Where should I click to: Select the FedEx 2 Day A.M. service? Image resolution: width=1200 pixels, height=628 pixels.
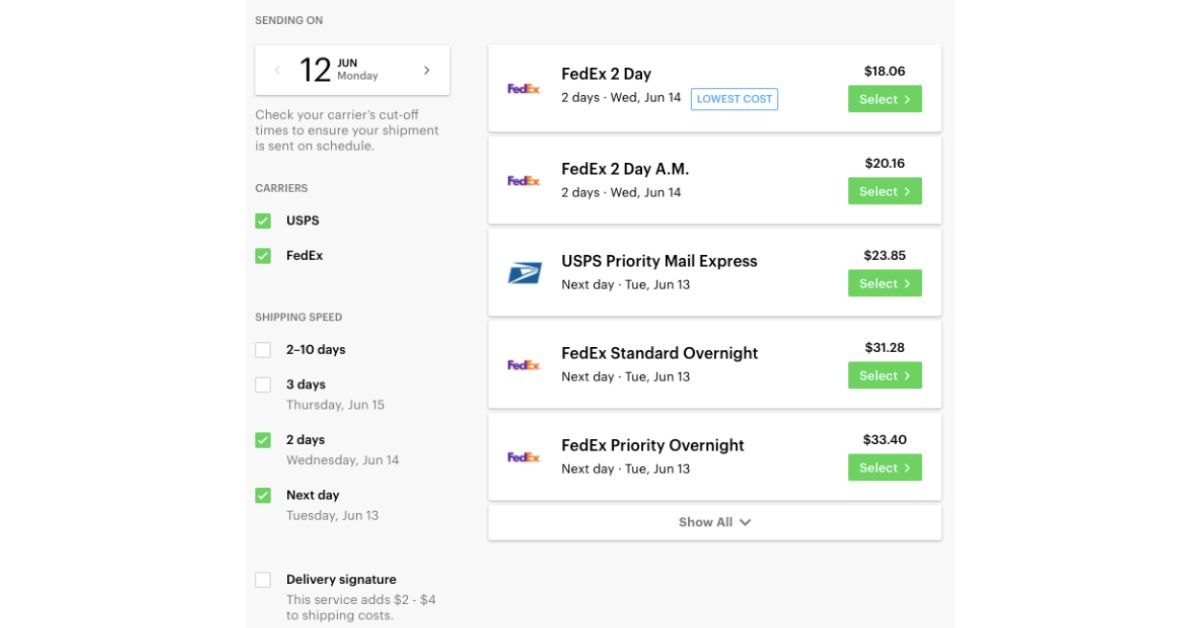coord(884,191)
